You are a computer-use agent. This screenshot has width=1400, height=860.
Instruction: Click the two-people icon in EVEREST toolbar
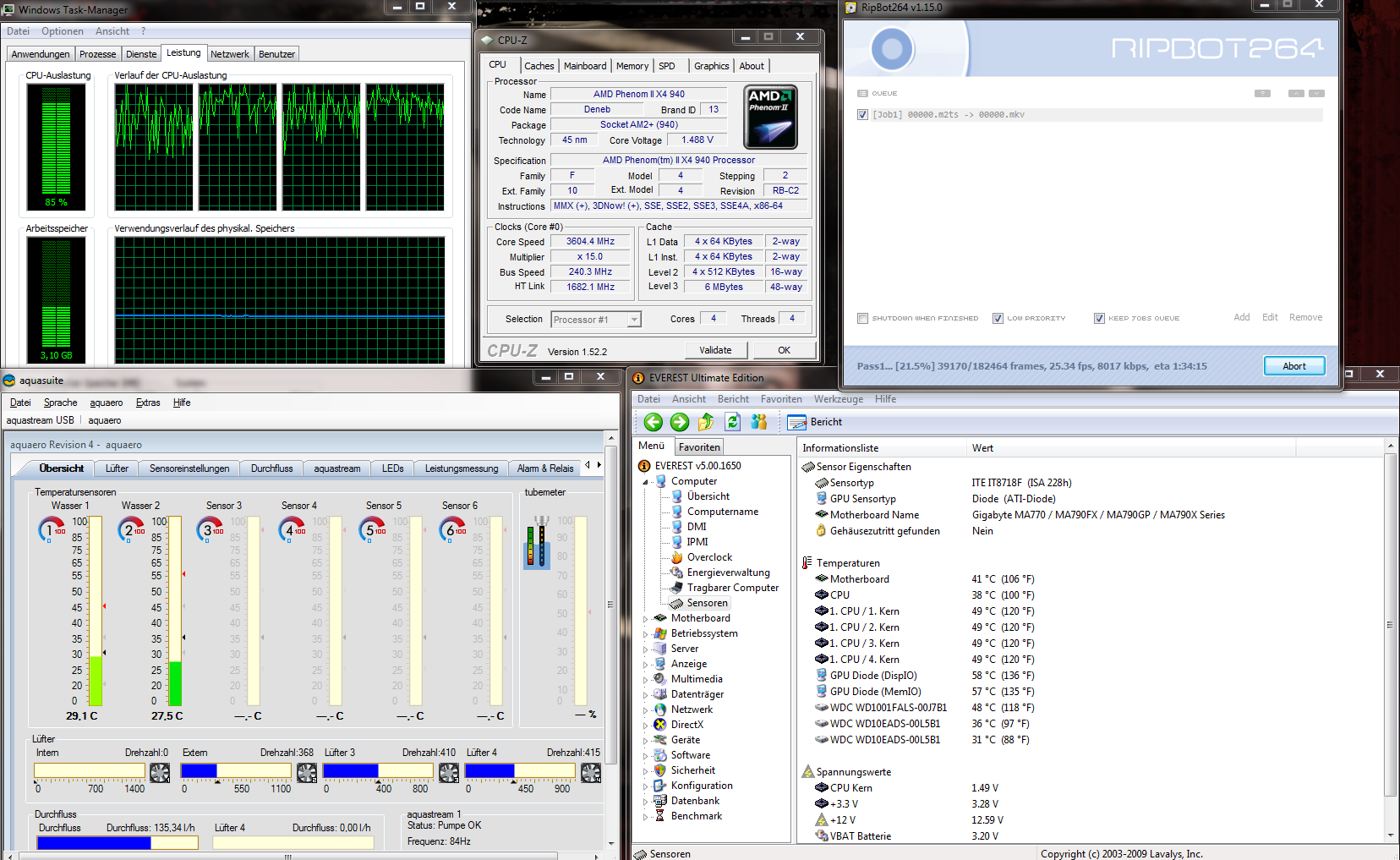tap(759, 422)
